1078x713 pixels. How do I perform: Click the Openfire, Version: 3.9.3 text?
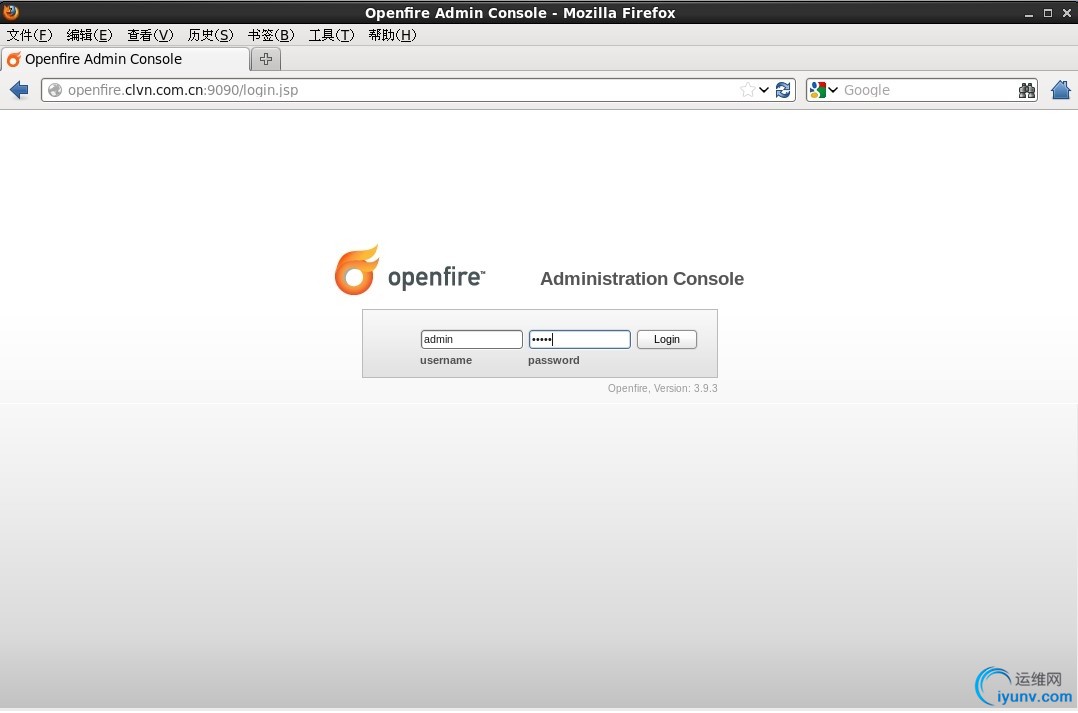pyautogui.click(x=663, y=388)
